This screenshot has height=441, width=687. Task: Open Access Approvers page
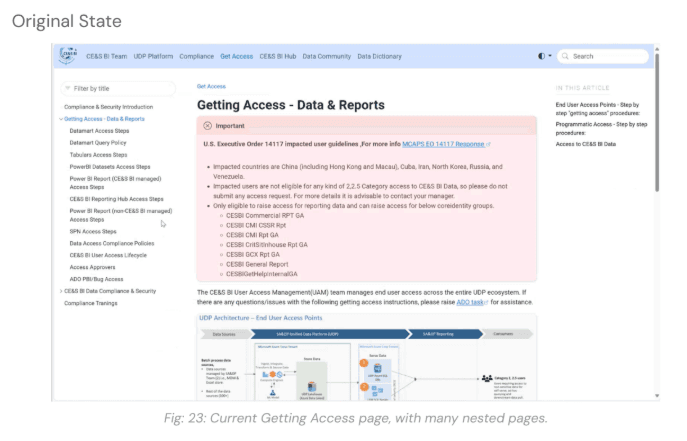click(92, 267)
